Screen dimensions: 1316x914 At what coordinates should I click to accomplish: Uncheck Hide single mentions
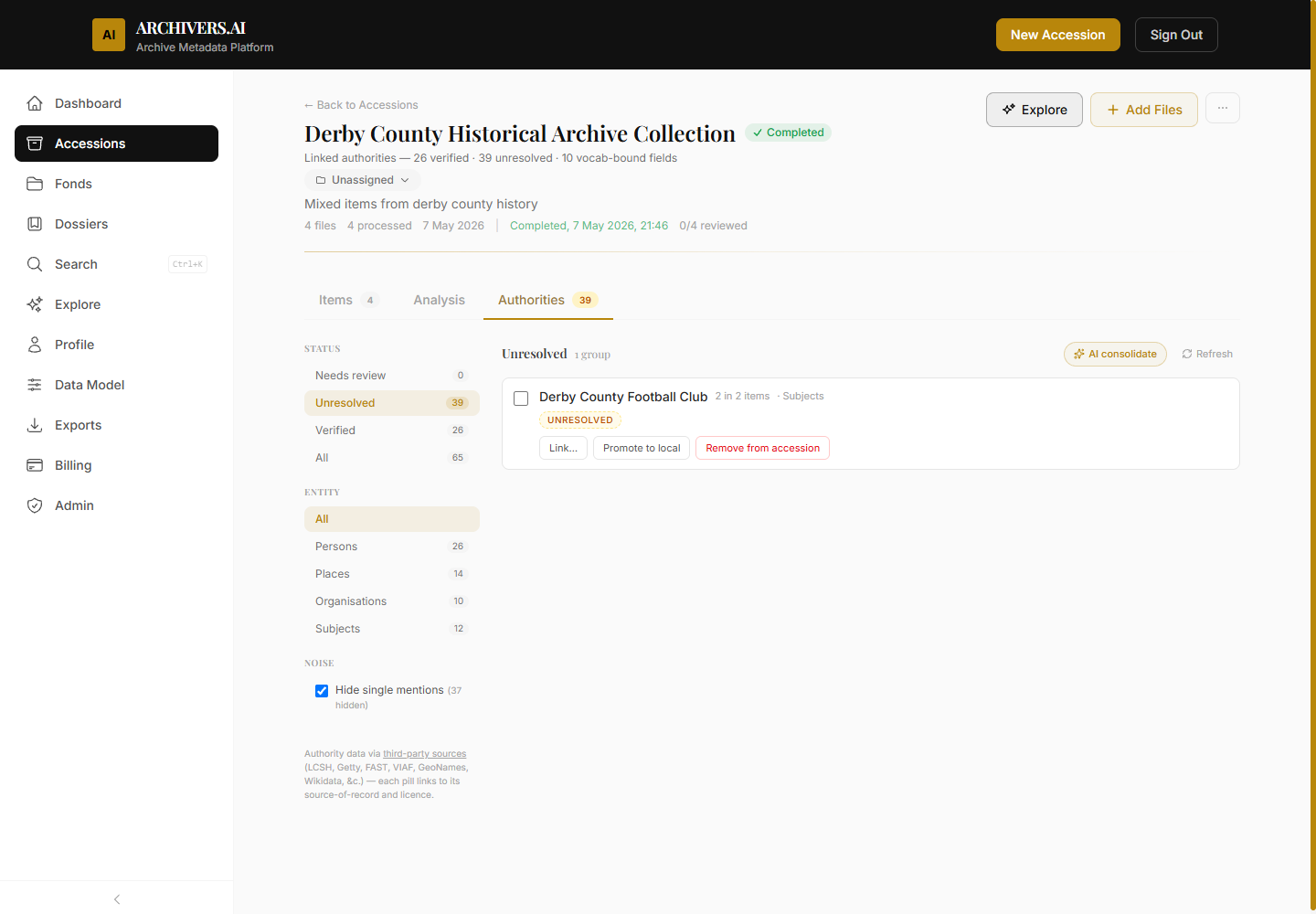(322, 691)
